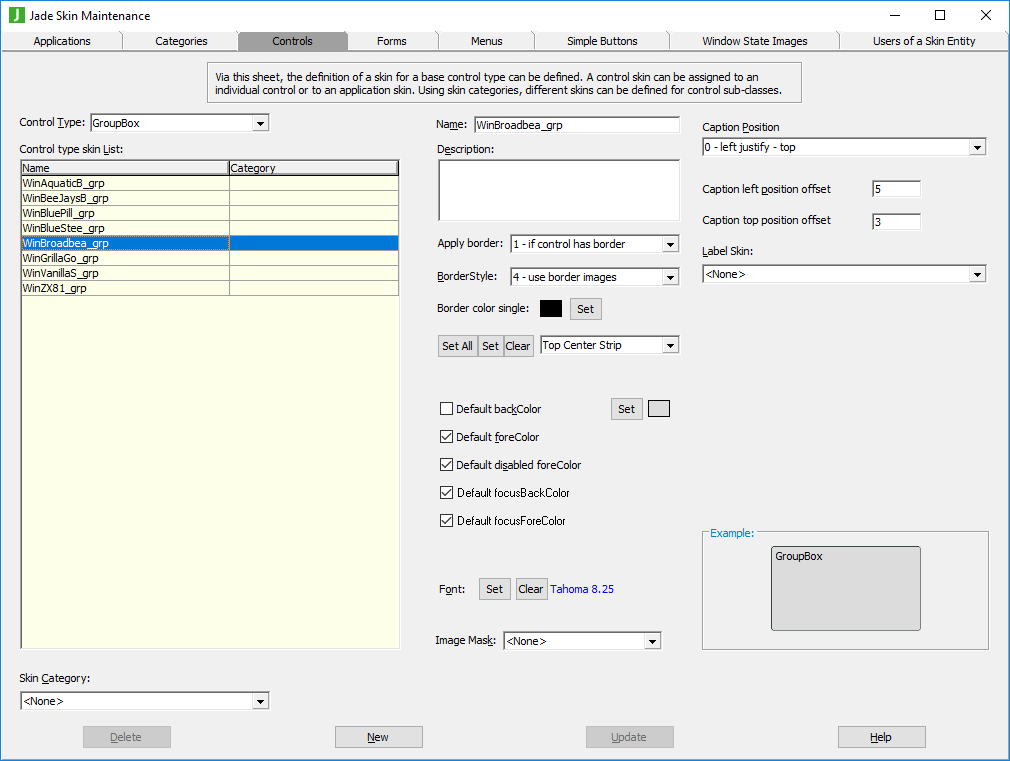The height and width of the screenshot is (761, 1010).
Task: Switch to the Applications tab
Action: point(62,41)
